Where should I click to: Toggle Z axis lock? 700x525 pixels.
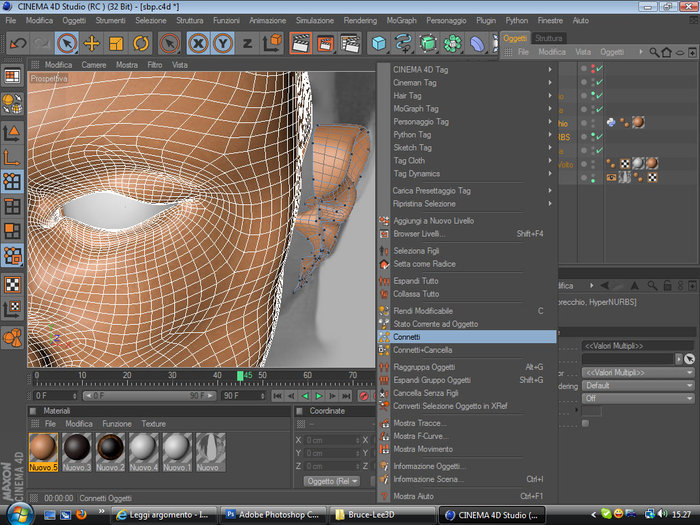click(247, 43)
